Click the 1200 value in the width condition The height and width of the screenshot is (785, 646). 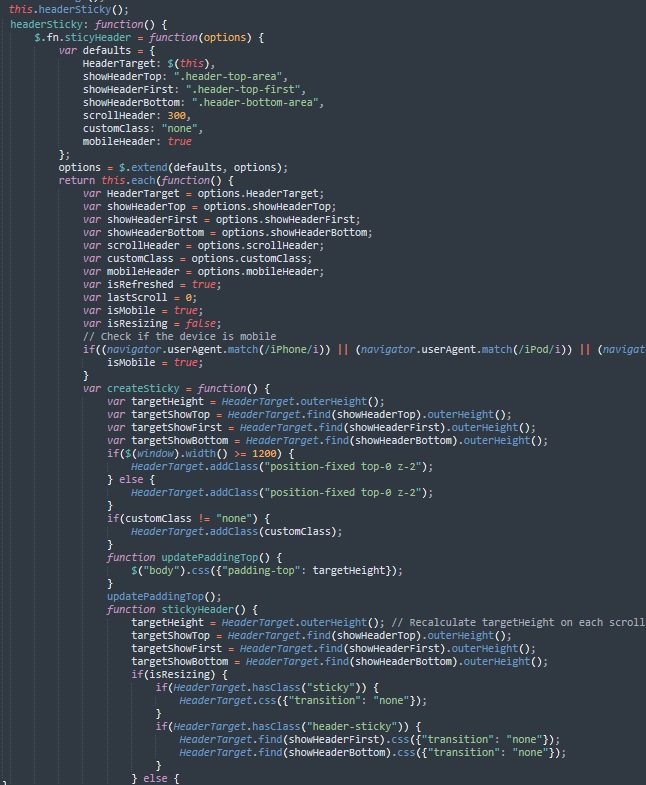tap(264, 454)
